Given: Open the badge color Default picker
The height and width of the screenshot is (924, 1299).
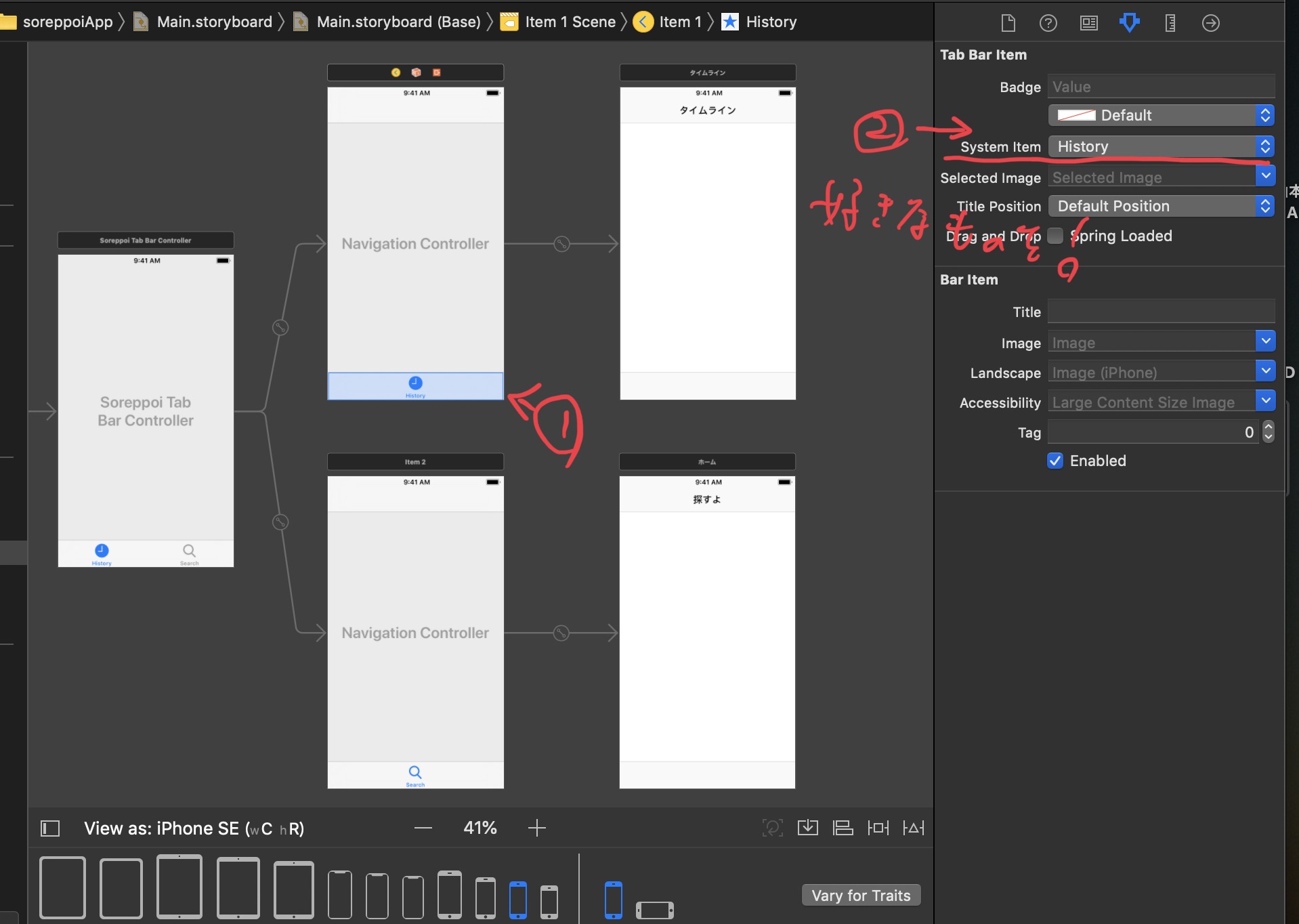Looking at the screenshot, I should (x=1161, y=115).
